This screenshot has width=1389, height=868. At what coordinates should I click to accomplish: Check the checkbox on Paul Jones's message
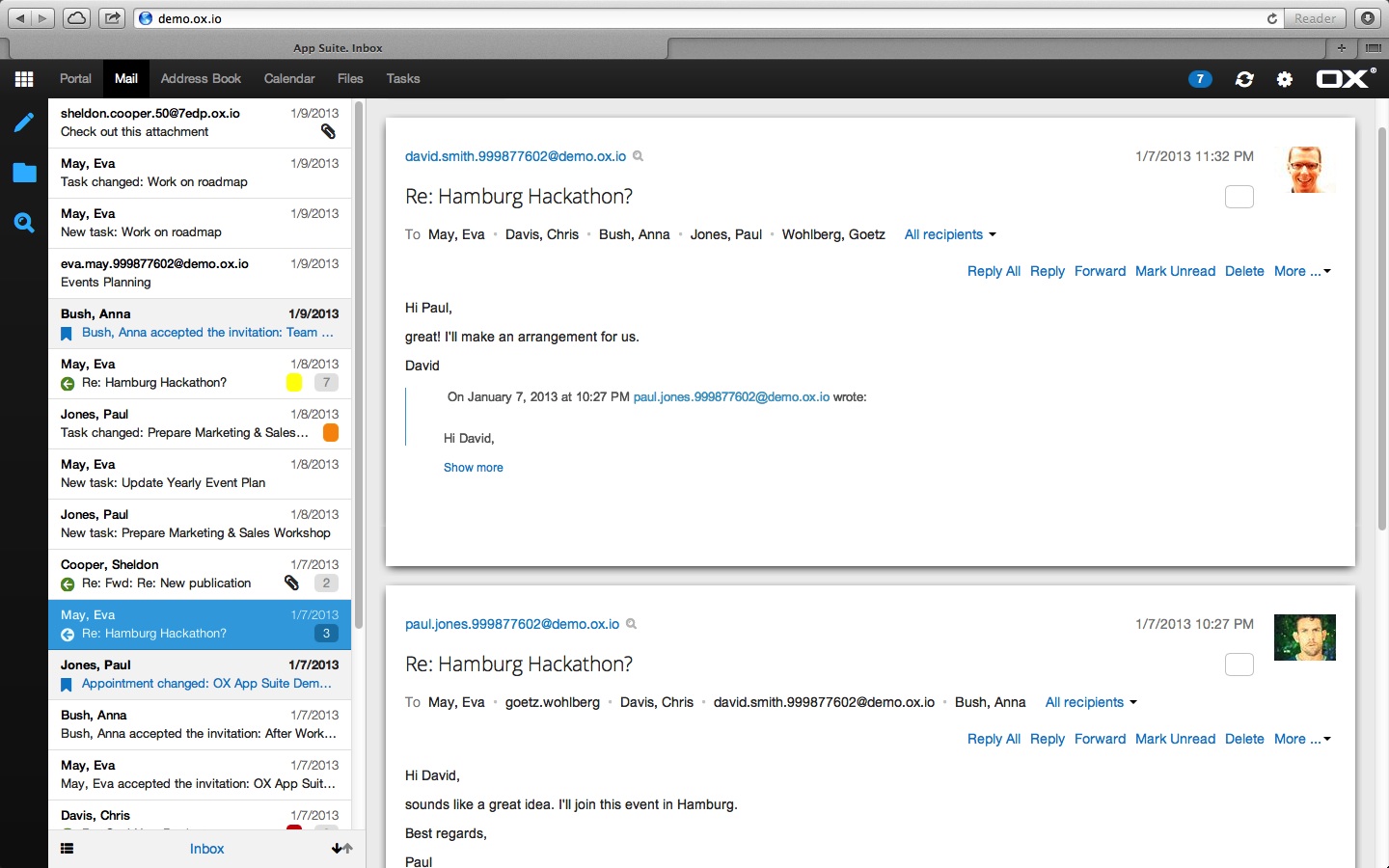(1239, 665)
